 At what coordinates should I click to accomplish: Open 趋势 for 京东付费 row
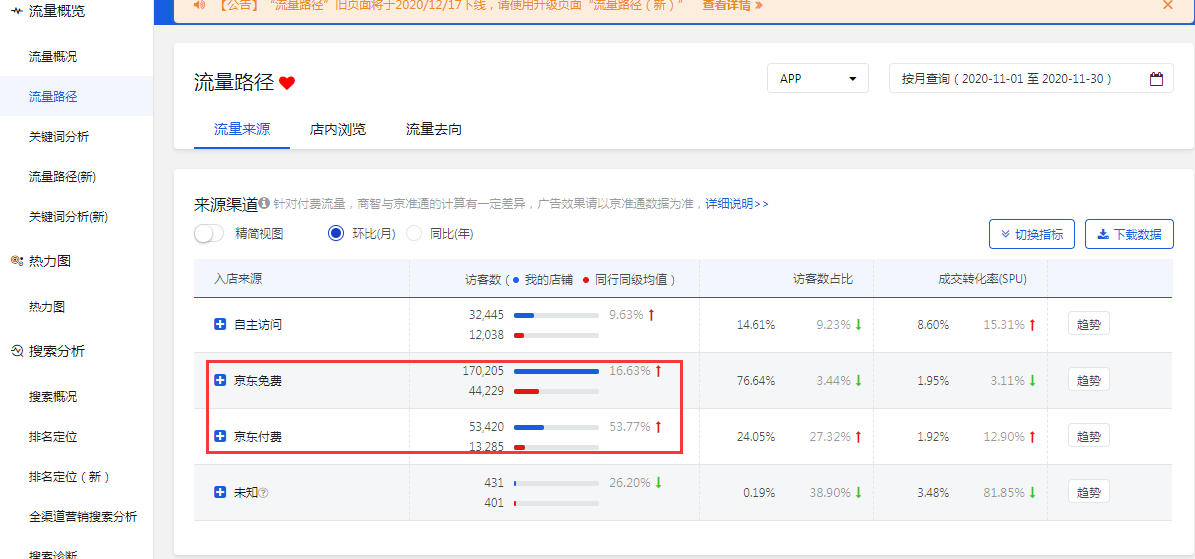(x=1088, y=435)
